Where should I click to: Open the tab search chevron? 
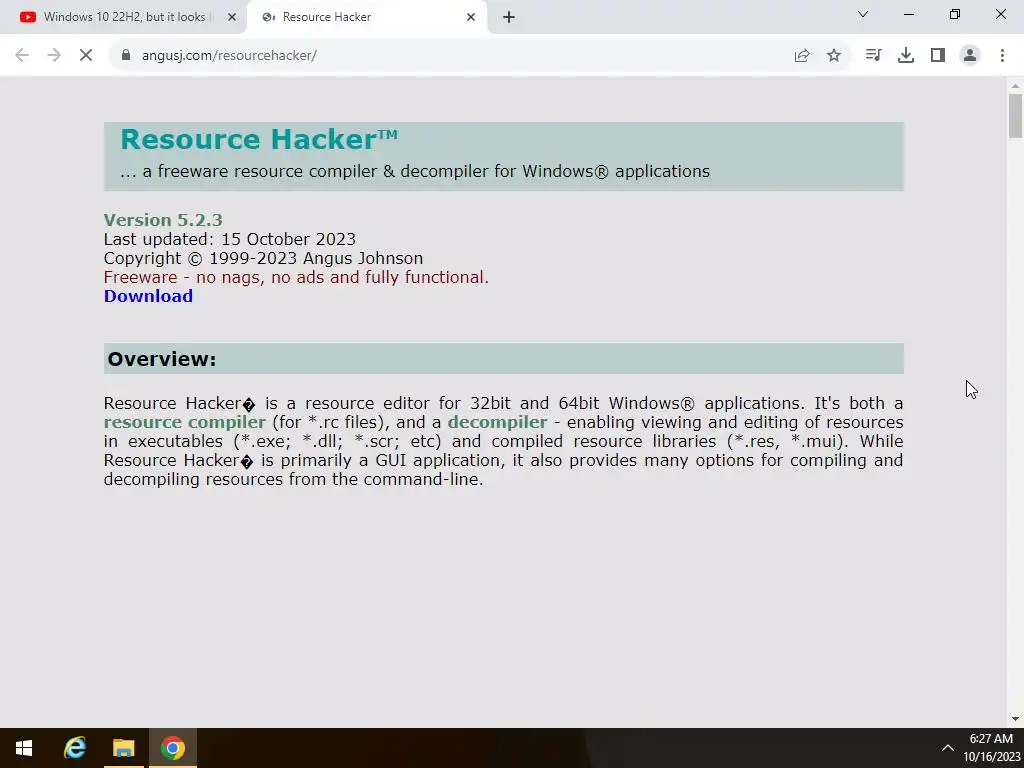(x=863, y=14)
